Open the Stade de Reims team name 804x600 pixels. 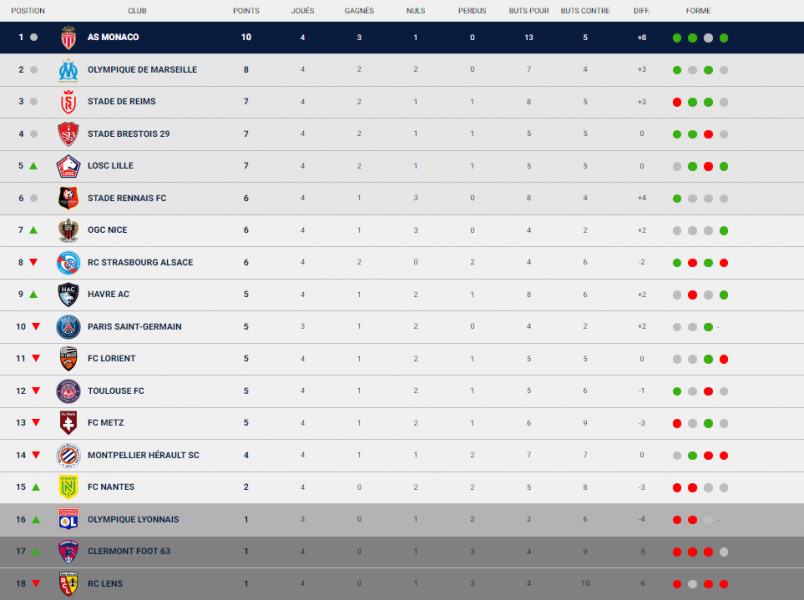121,102
